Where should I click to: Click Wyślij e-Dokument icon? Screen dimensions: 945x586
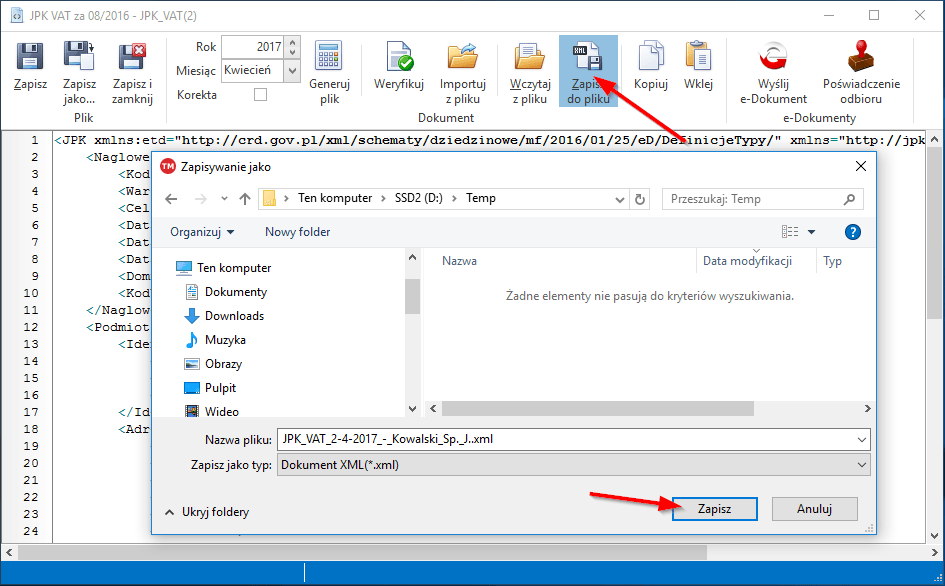[x=773, y=57]
